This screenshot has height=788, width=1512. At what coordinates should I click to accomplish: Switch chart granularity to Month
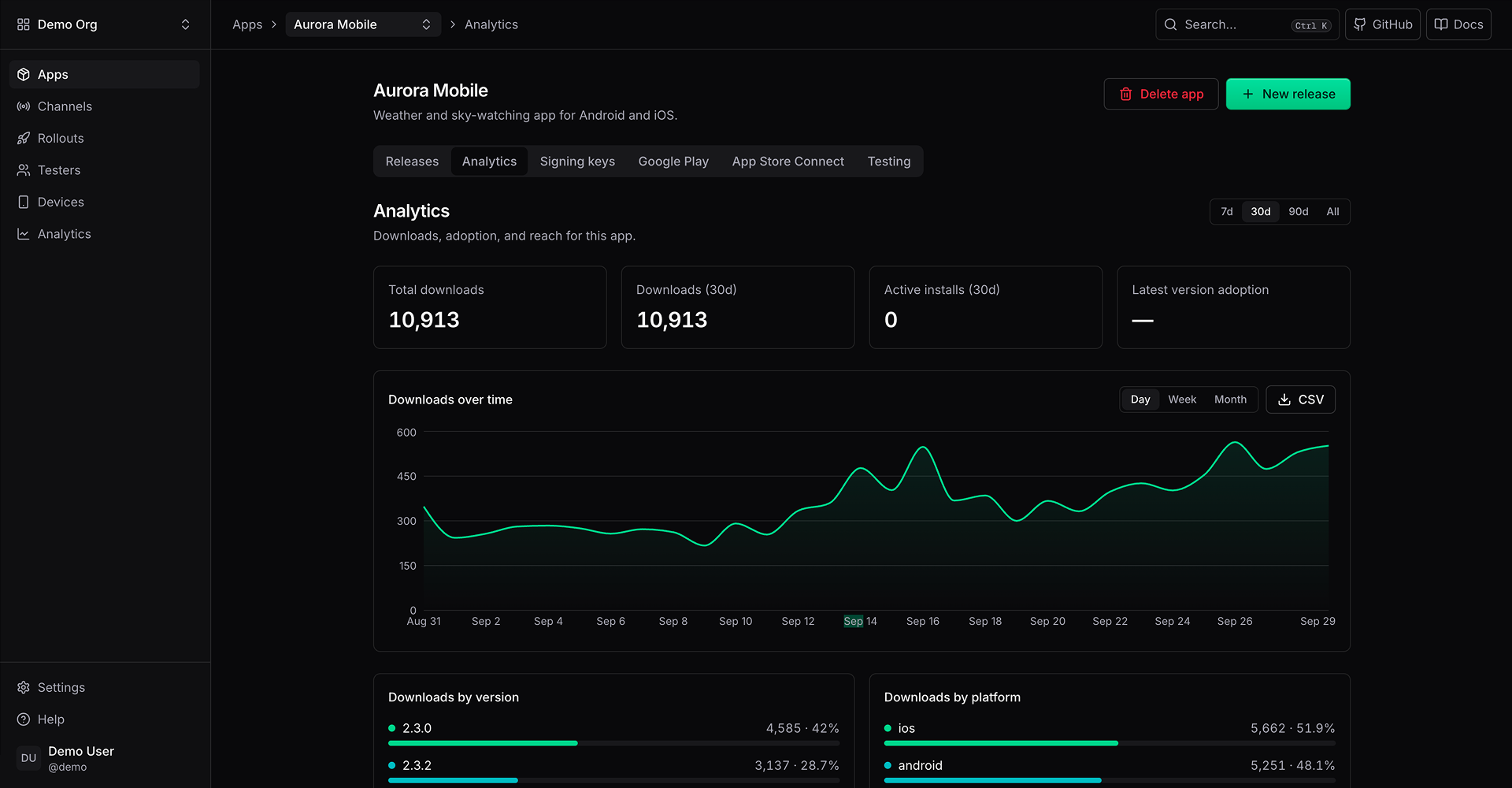coord(1230,400)
